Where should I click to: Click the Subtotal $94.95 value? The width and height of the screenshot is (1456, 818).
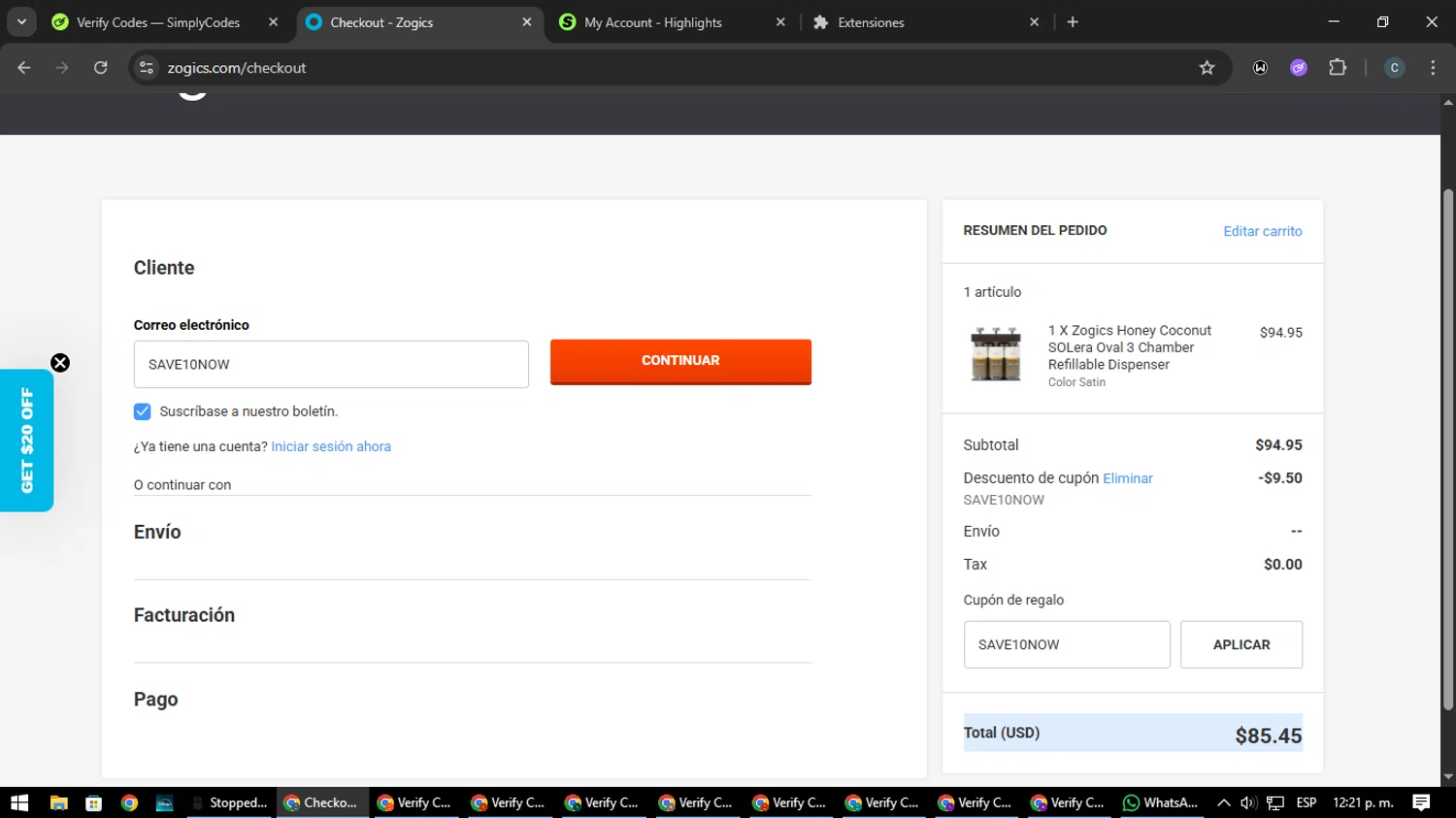[1278, 445]
